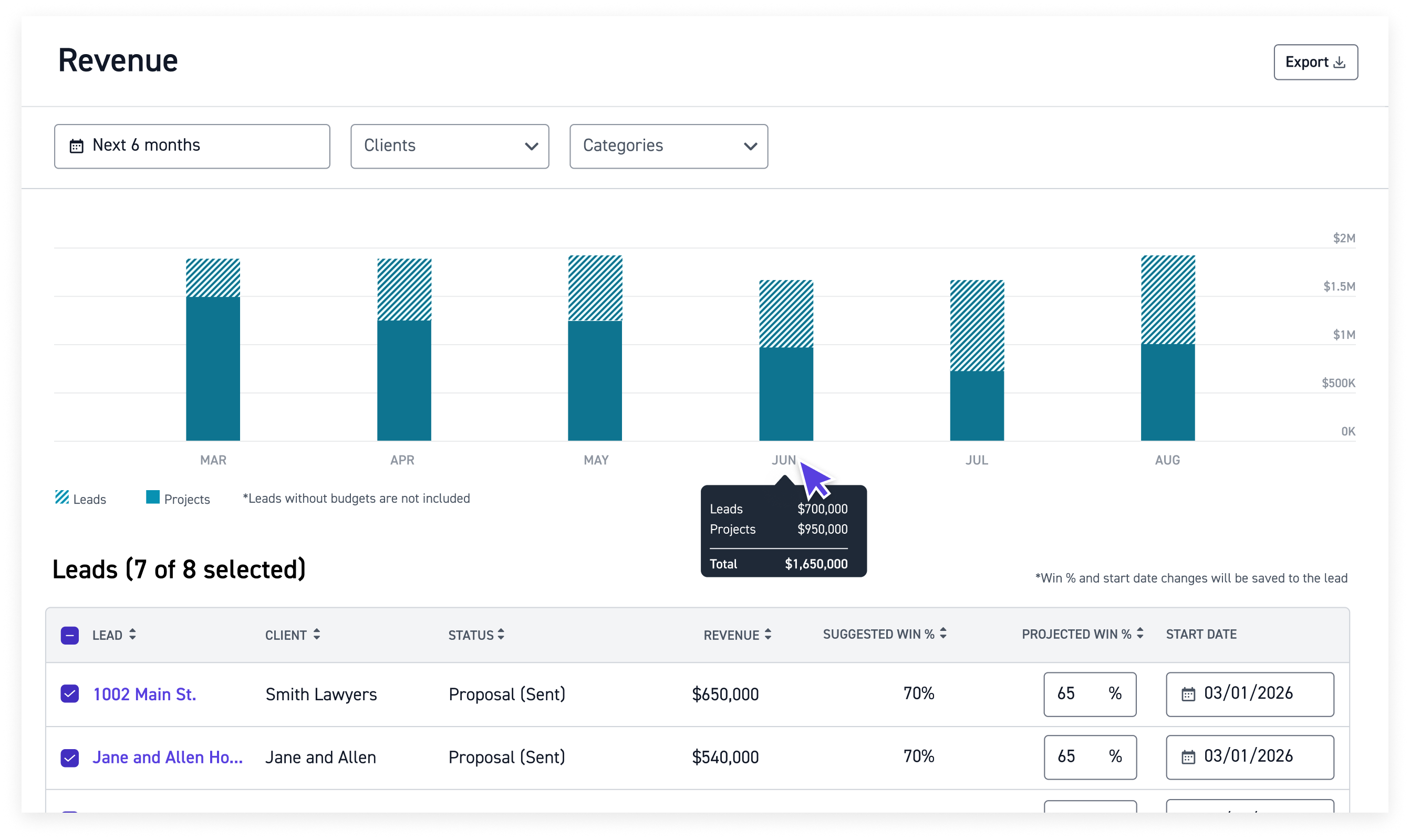The width and height of the screenshot is (1410, 840).
Task: Open the 1002 Main St. lead link
Action: click(x=144, y=694)
